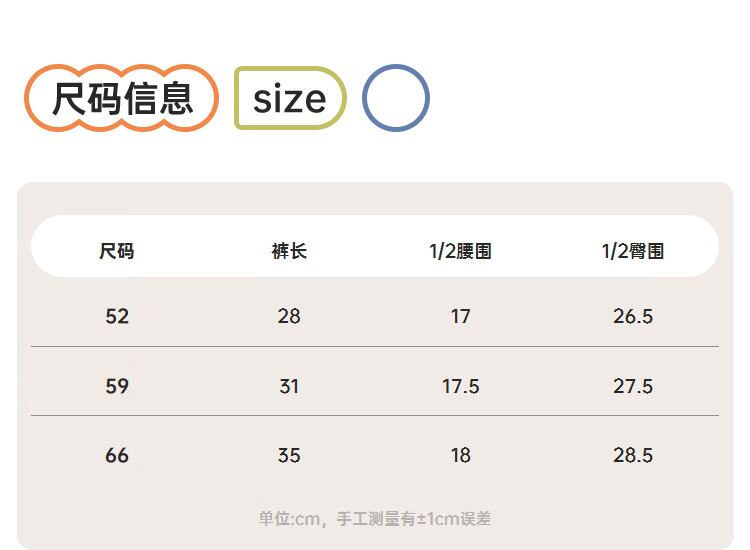Click half-waist value 17.5
The image size is (750, 550).
point(461,386)
